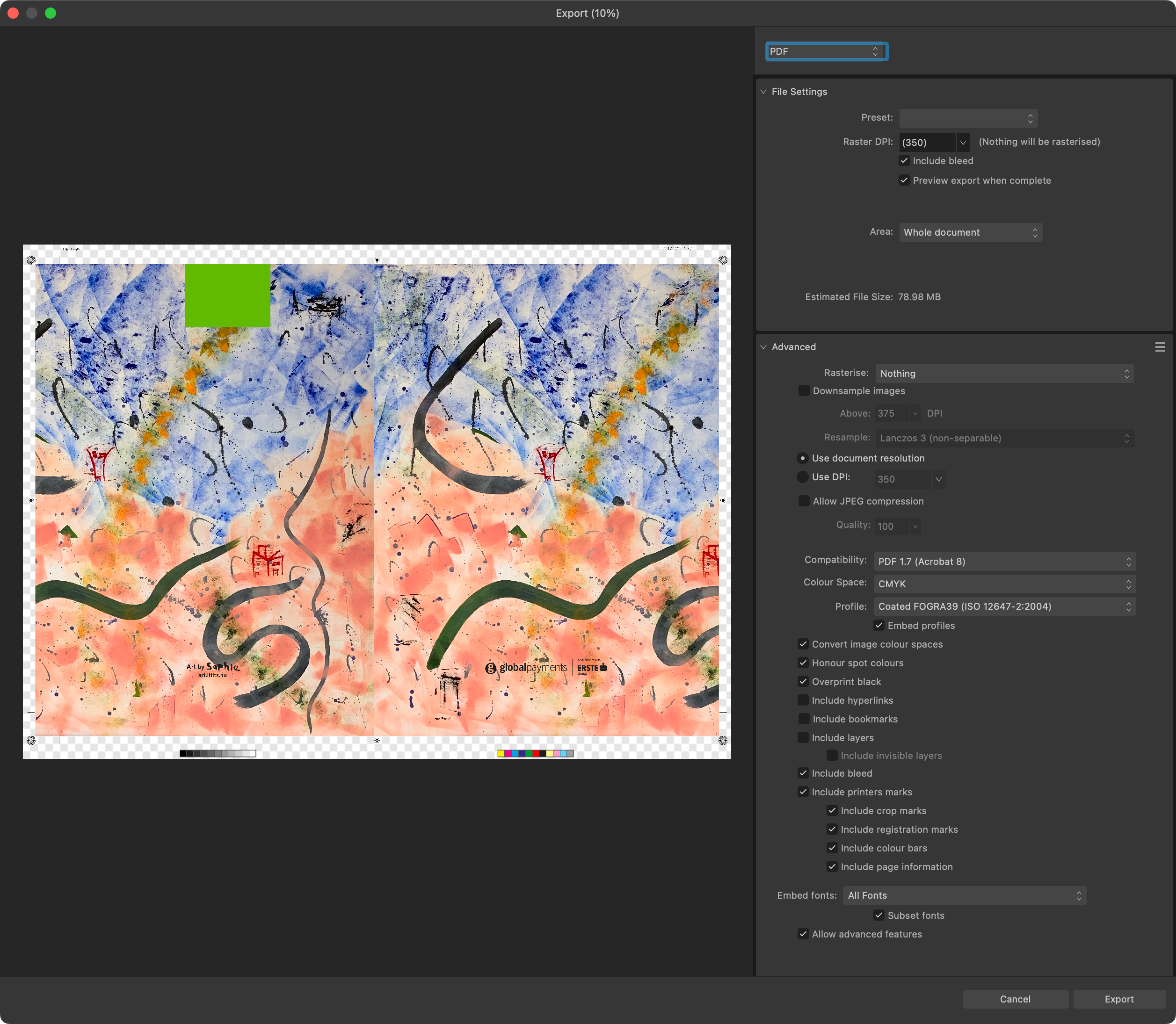The width and height of the screenshot is (1176, 1024).
Task: Open the Rasterise Nothing dropdown
Action: [x=1004, y=374]
